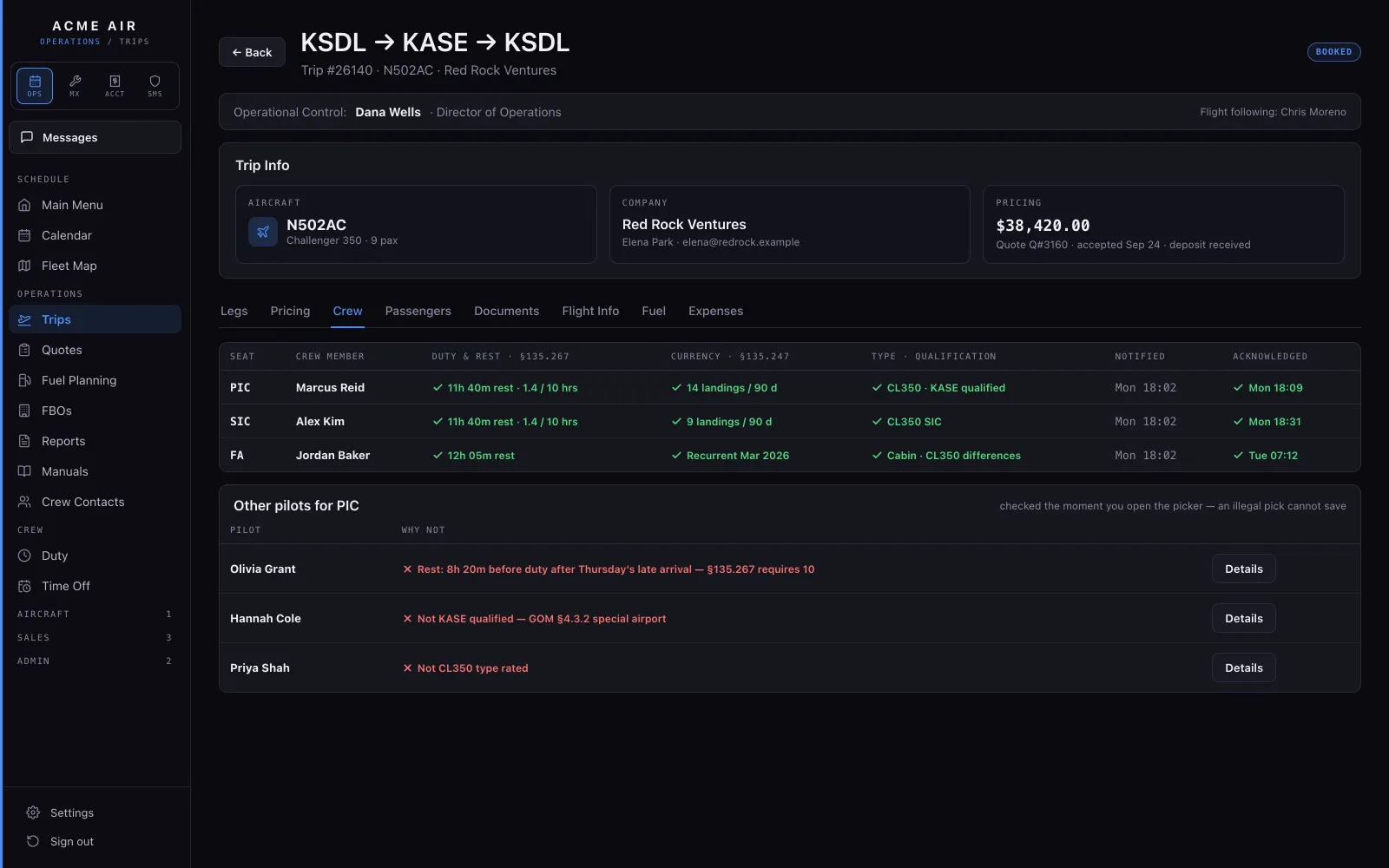1389x868 pixels.
Task: Click Dana Wells operational control name
Action: pos(388,112)
